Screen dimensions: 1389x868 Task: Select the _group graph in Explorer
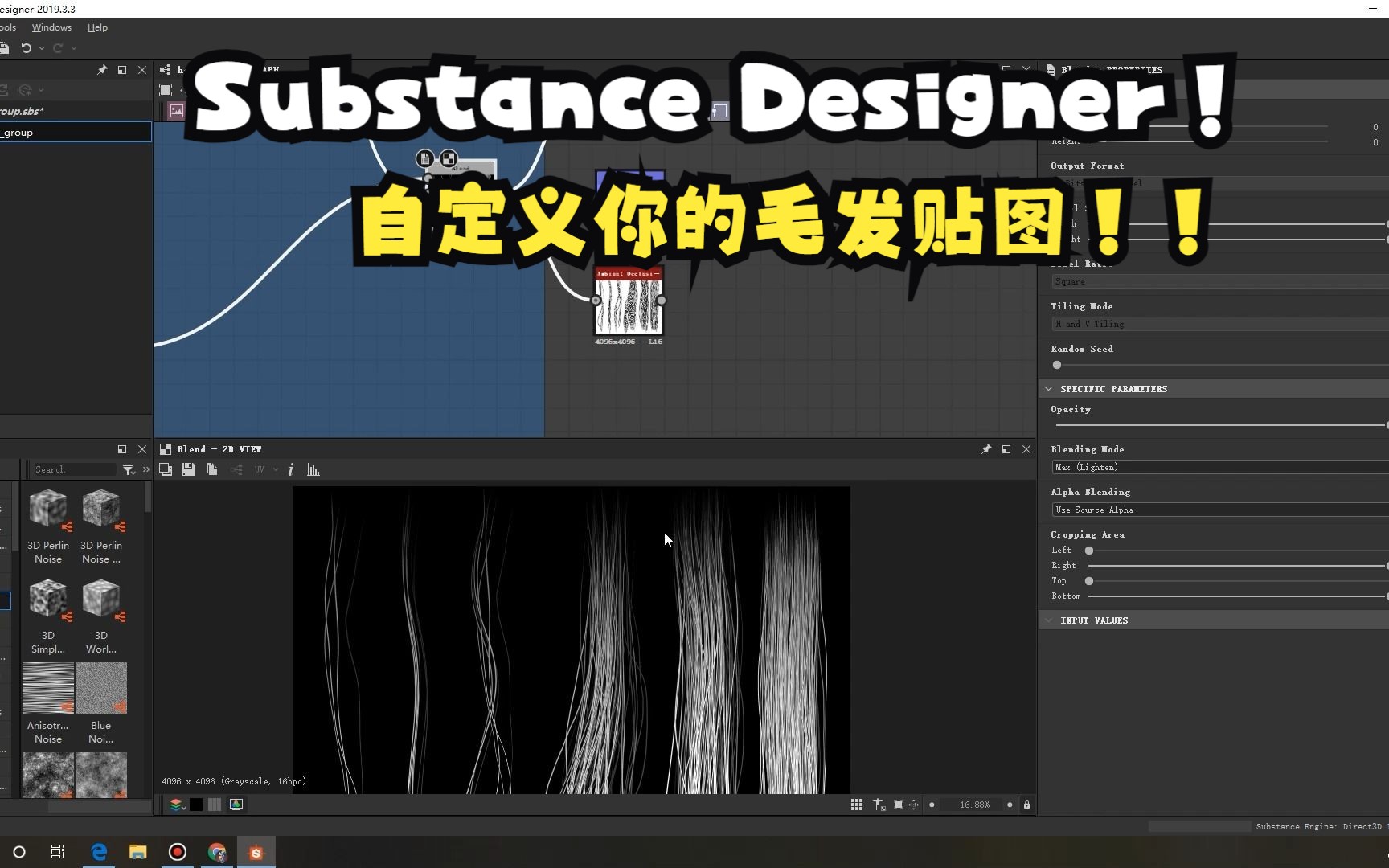[76, 133]
